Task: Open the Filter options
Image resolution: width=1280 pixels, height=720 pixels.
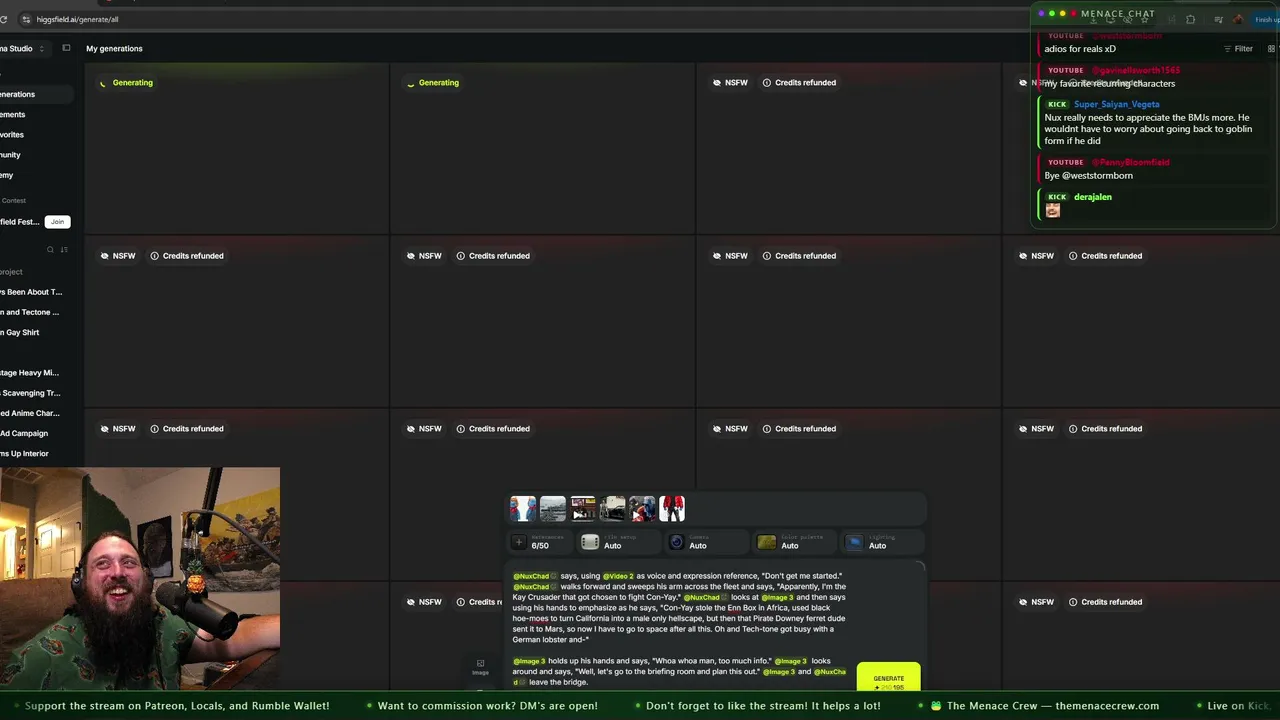Action: pos(1238,48)
